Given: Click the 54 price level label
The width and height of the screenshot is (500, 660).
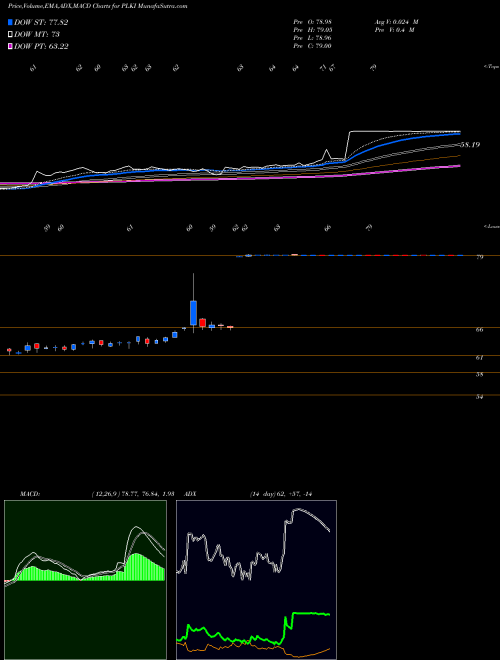Looking at the screenshot, I should [x=479, y=397].
